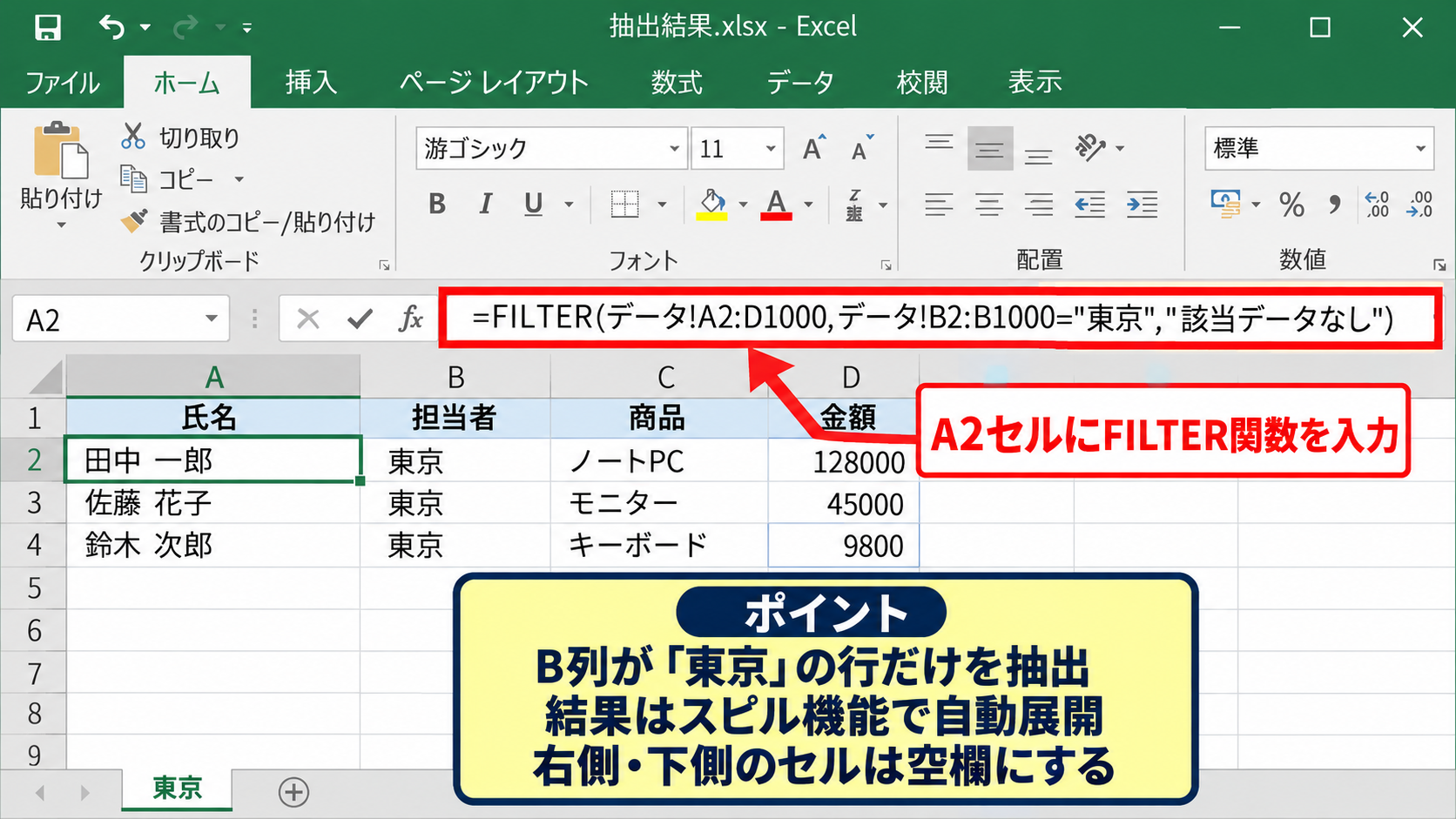This screenshot has width=1456, height=819.
Task: Click into the formula bar text
Action: pyautogui.click(x=933, y=319)
